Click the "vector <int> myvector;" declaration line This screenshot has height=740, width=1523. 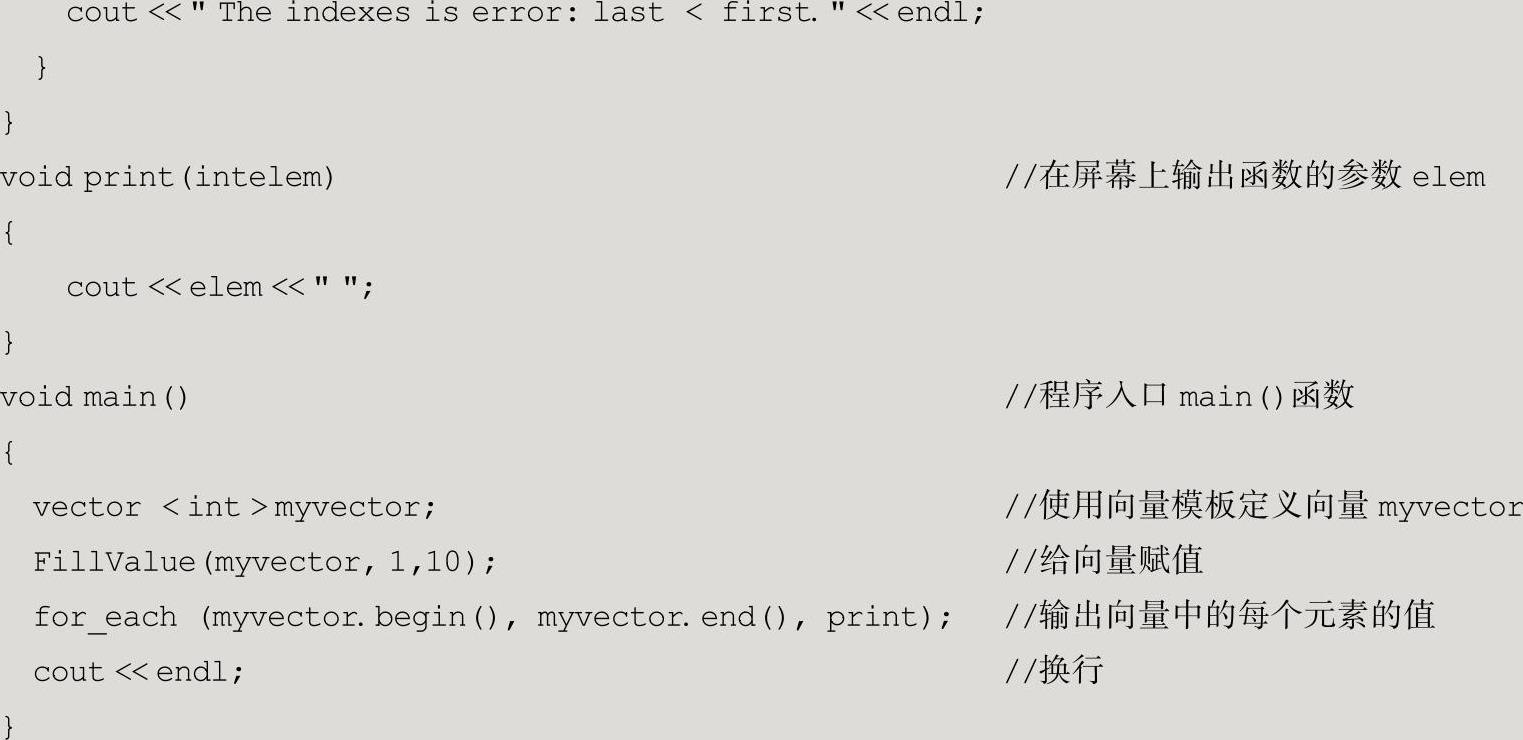point(234,508)
